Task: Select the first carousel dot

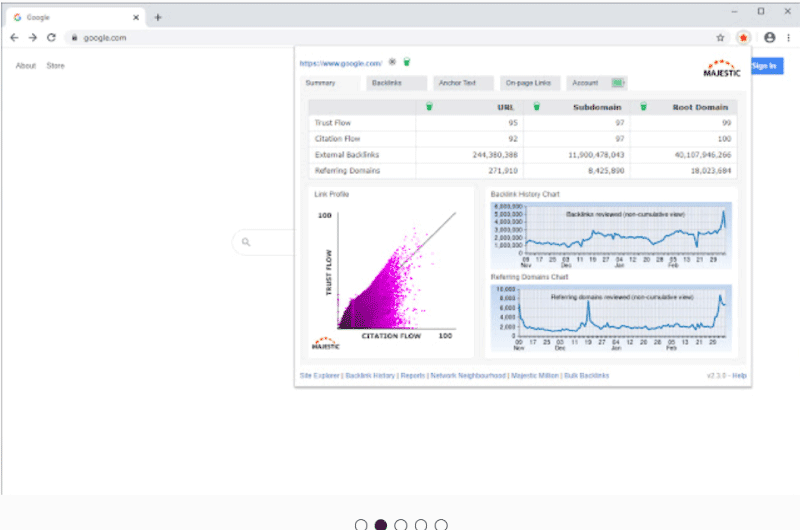Action: [x=361, y=525]
